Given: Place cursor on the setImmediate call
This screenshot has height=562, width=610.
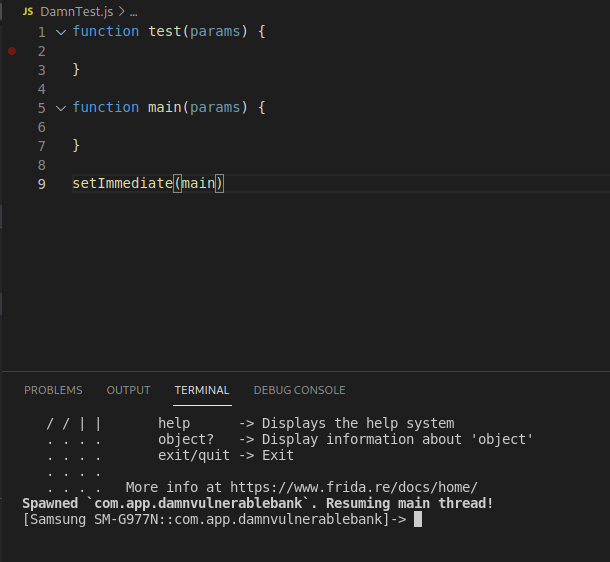Looking at the screenshot, I should (x=122, y=184).
